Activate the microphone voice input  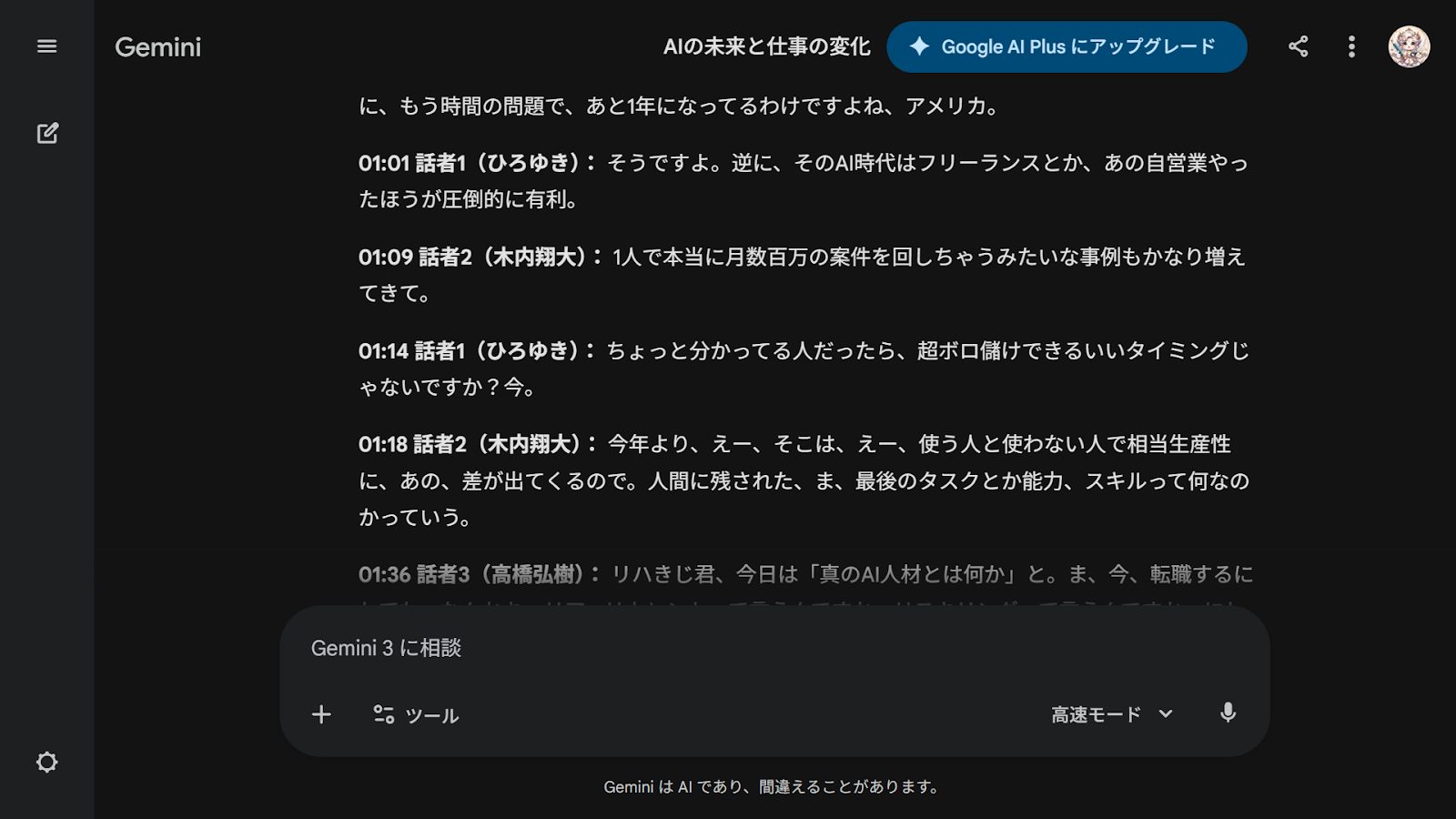point(1228,713)
